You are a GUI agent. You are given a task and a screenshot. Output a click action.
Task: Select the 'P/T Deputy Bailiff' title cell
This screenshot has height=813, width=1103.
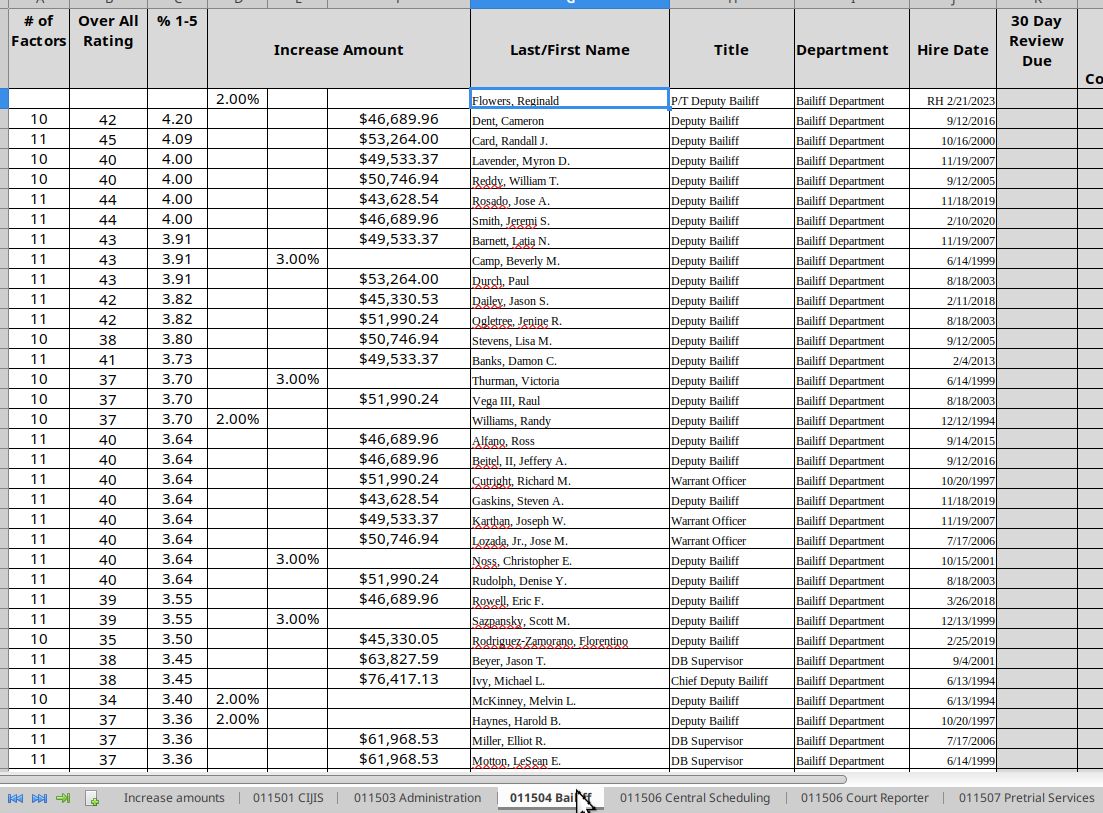pyautogui.click(x=732, y=100)
